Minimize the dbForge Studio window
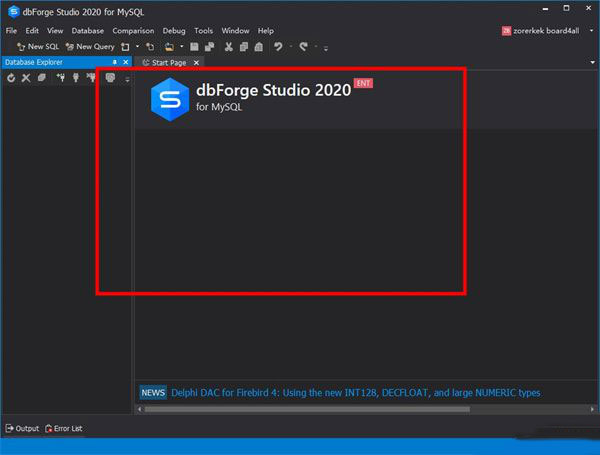 (x=545, y=8)
